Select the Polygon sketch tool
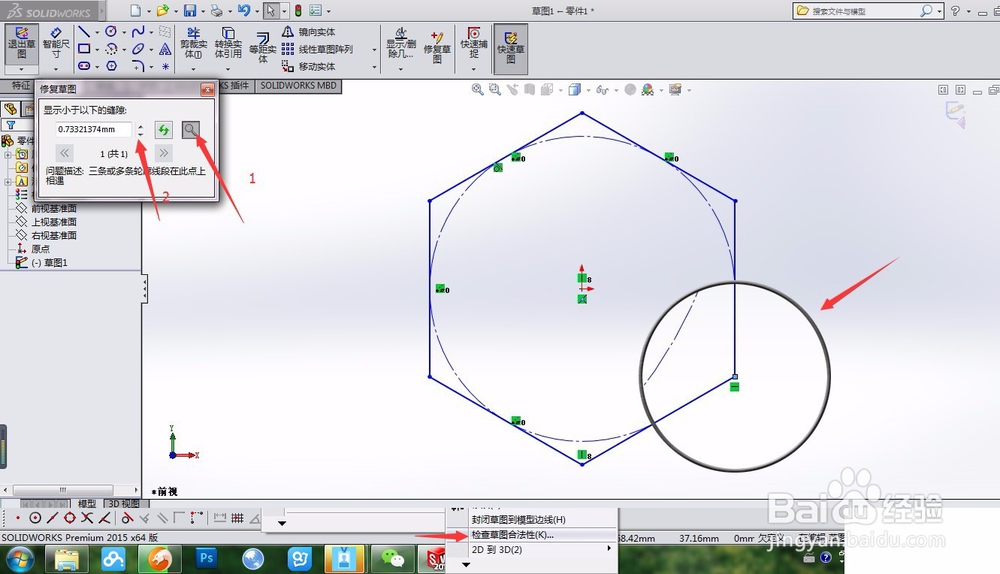The image size is (1000, 574). [x=111, y=66]
